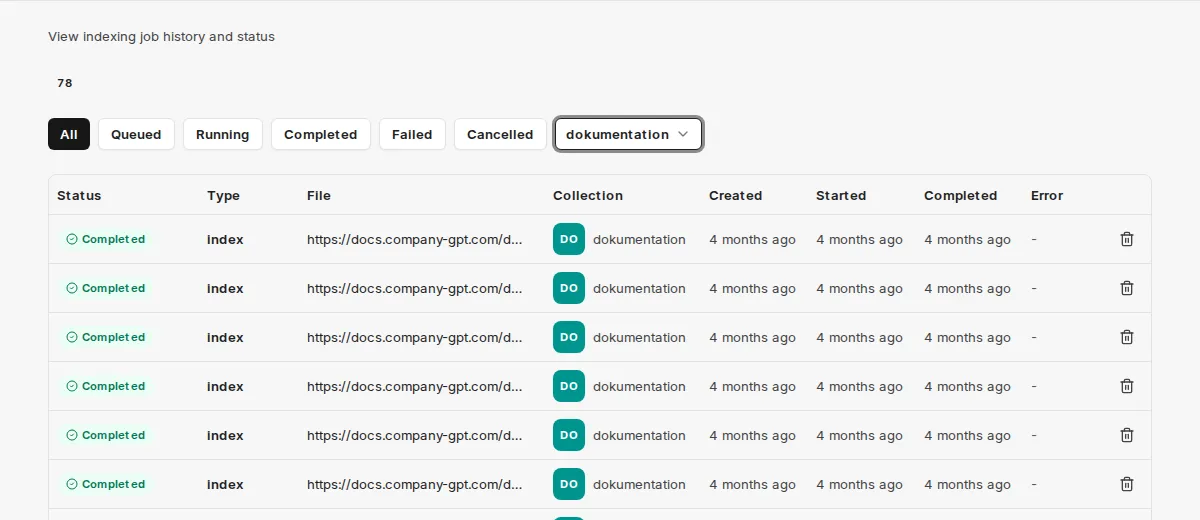Screen dimensions: 1200x520
Task: Click the Completed status badge in first row
Action: click(105, 239)
